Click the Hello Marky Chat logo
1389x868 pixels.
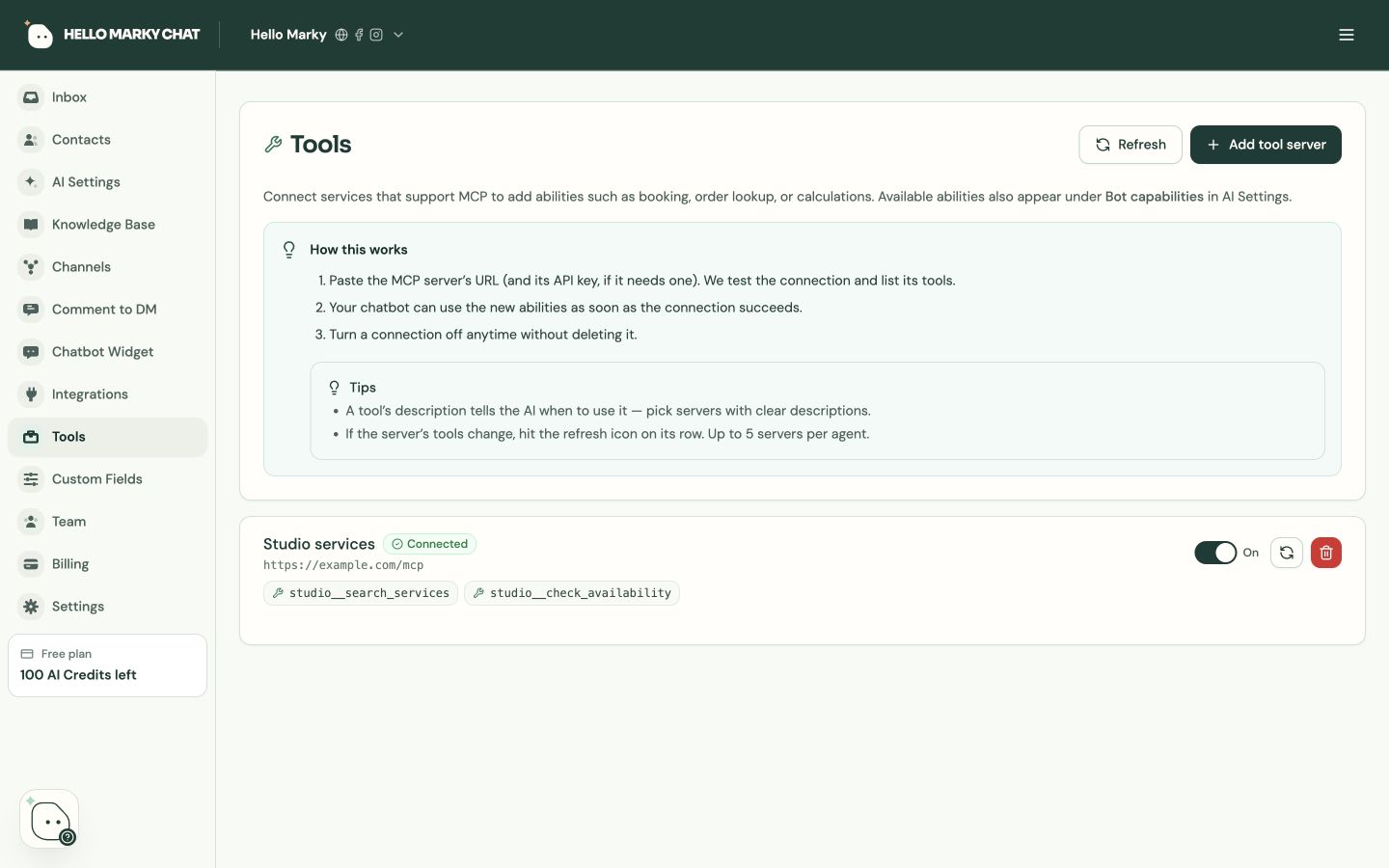click(112, 35)
